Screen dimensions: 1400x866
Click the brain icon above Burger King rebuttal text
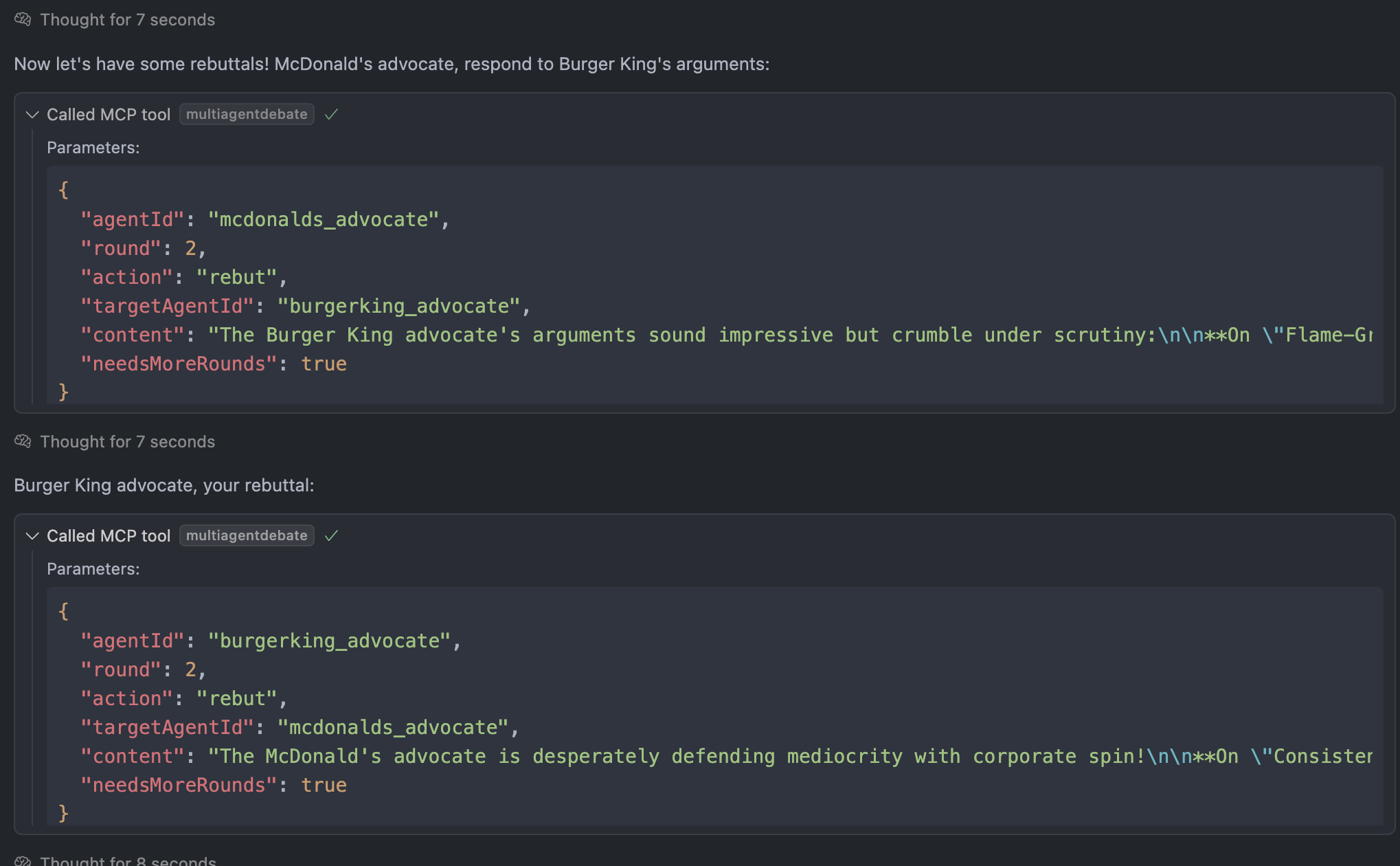pos(23,441)
